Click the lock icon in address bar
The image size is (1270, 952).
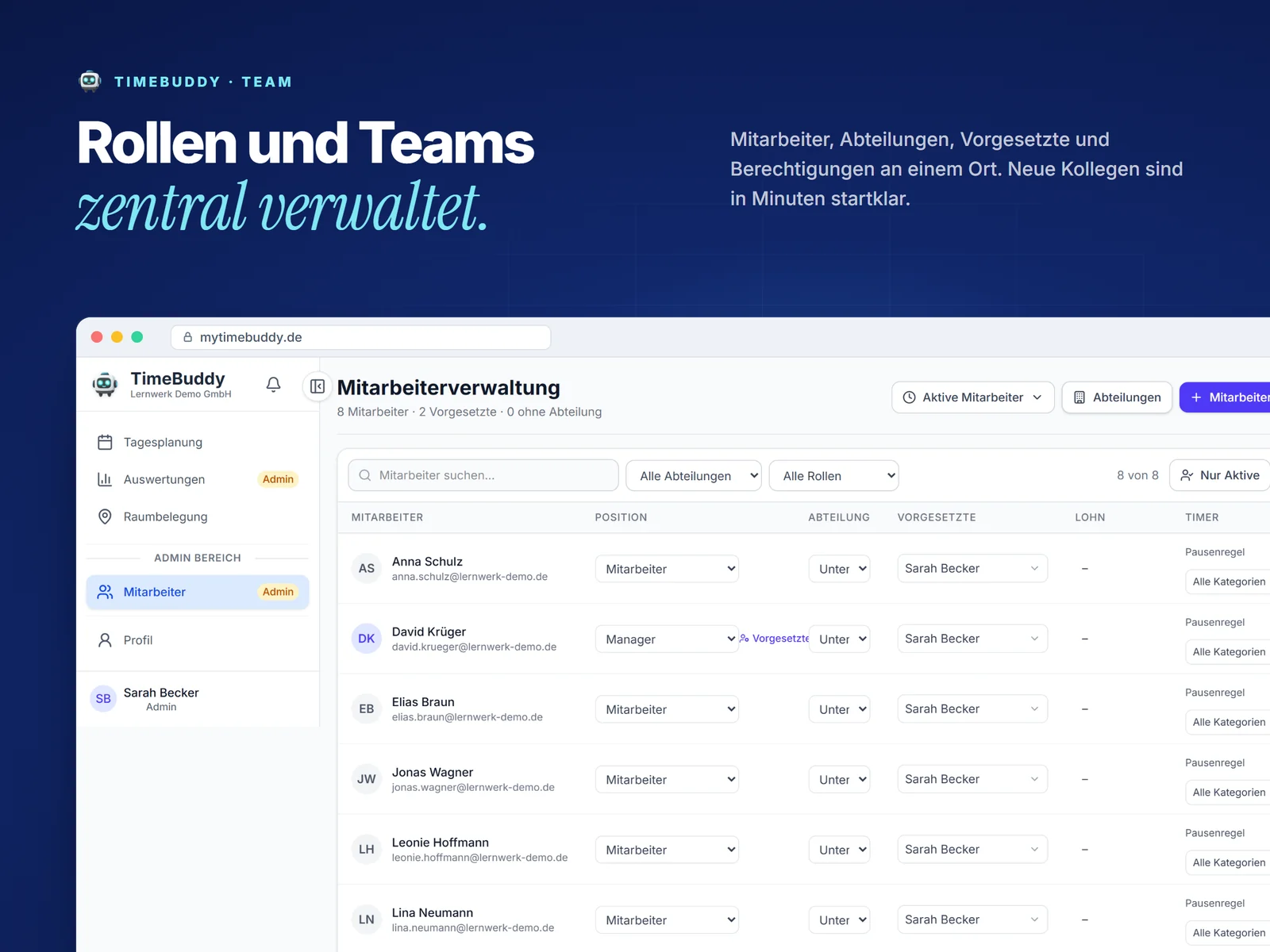pos(188,337)
